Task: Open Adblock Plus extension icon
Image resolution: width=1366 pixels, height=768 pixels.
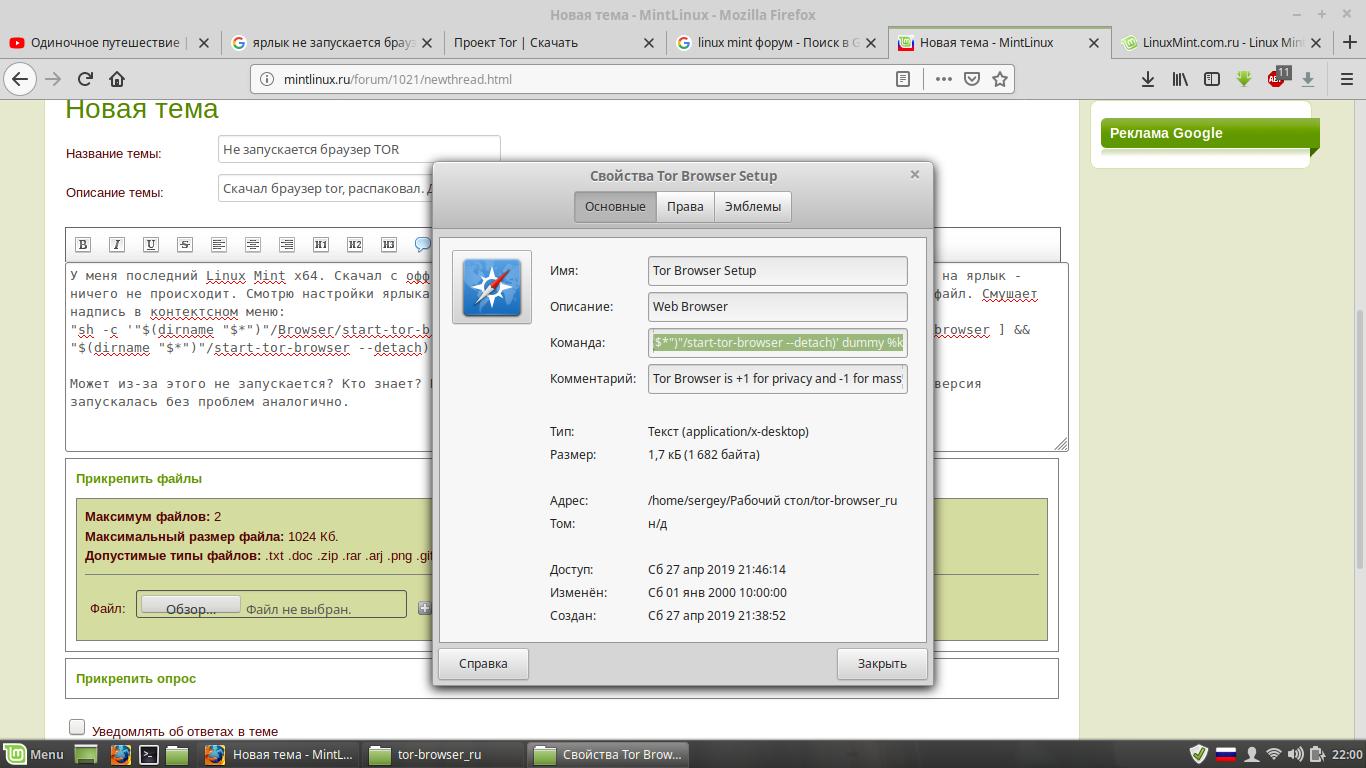Action: 1277,79
